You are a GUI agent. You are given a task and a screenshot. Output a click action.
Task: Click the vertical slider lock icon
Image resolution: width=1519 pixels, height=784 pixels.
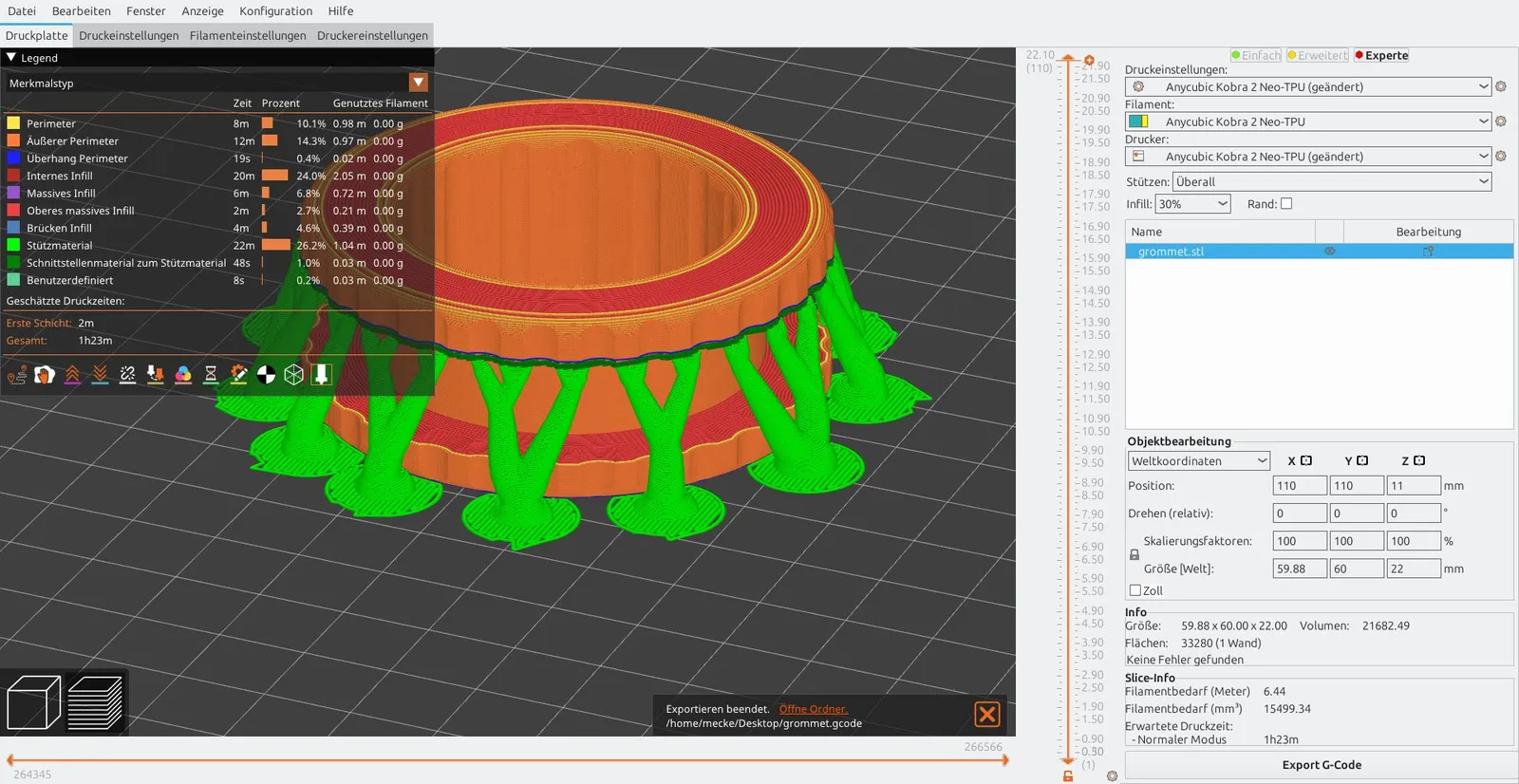(x=1068, y=775)
